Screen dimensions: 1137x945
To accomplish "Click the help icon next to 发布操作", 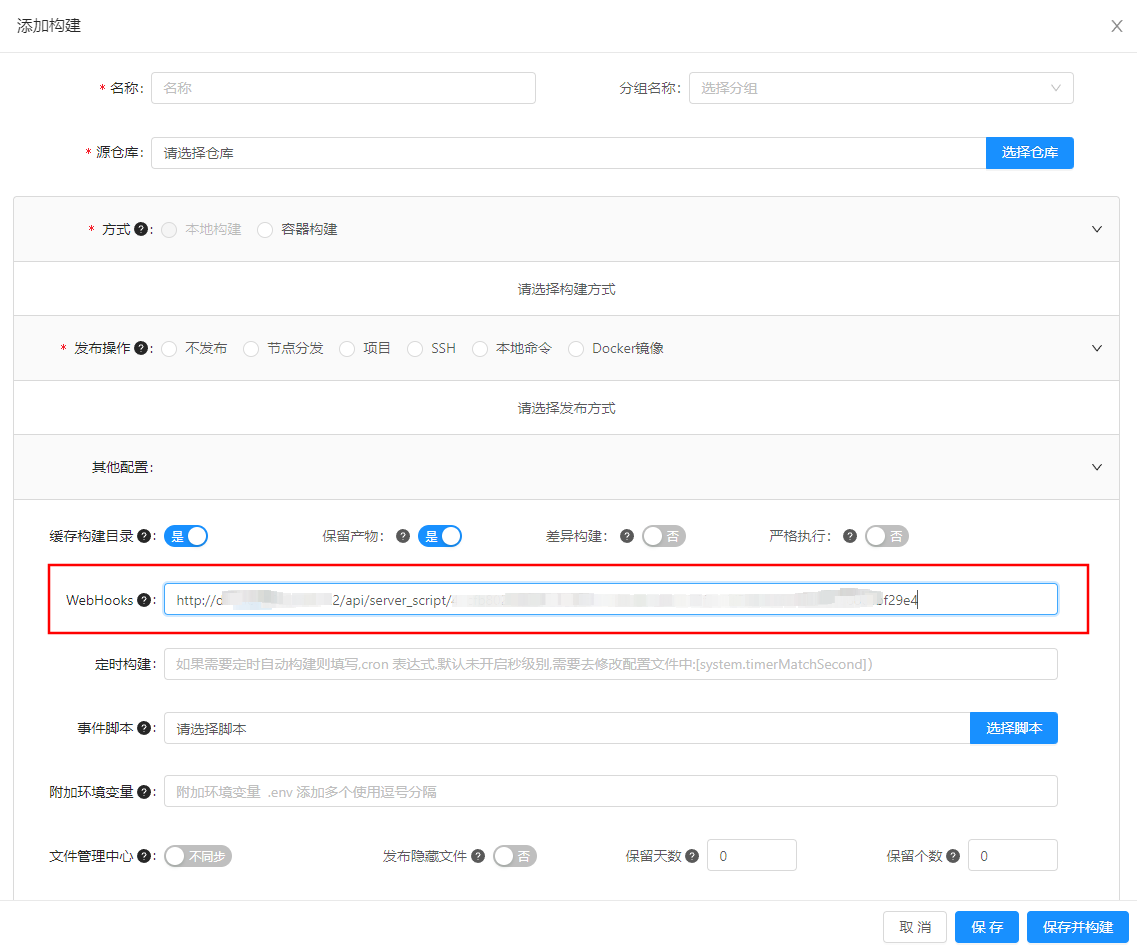I will click(141, 348).
